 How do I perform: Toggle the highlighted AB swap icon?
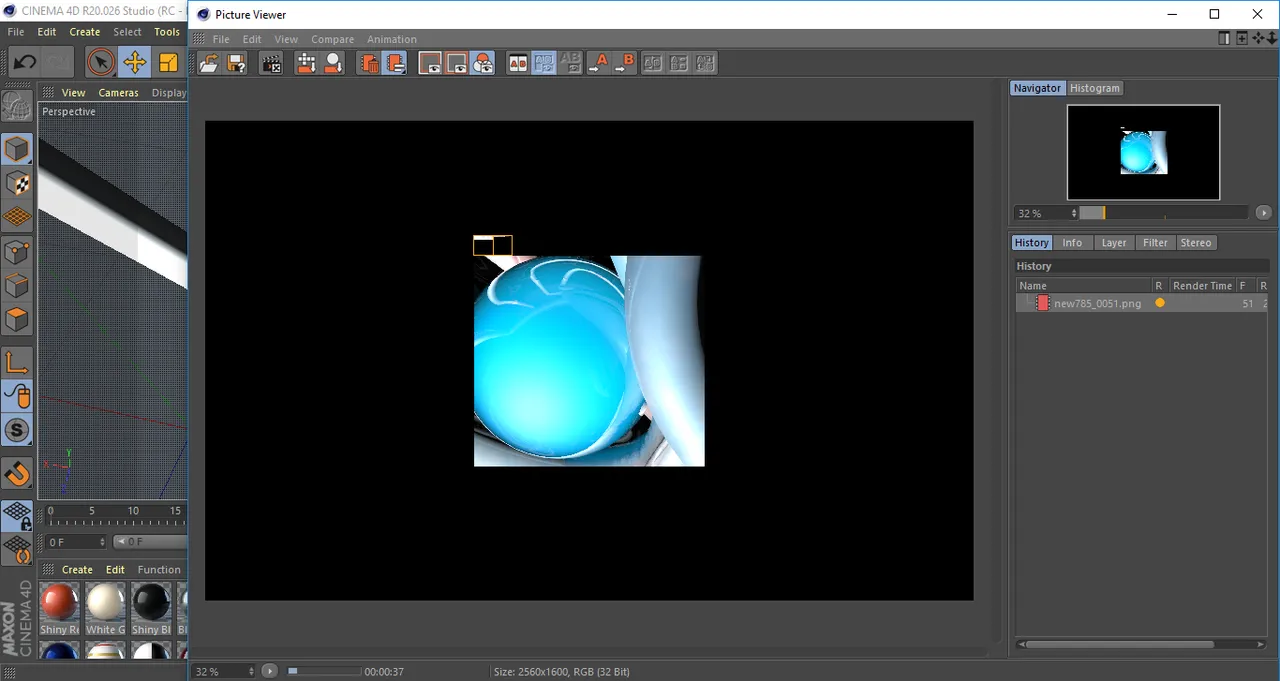[x=544, y=63]
